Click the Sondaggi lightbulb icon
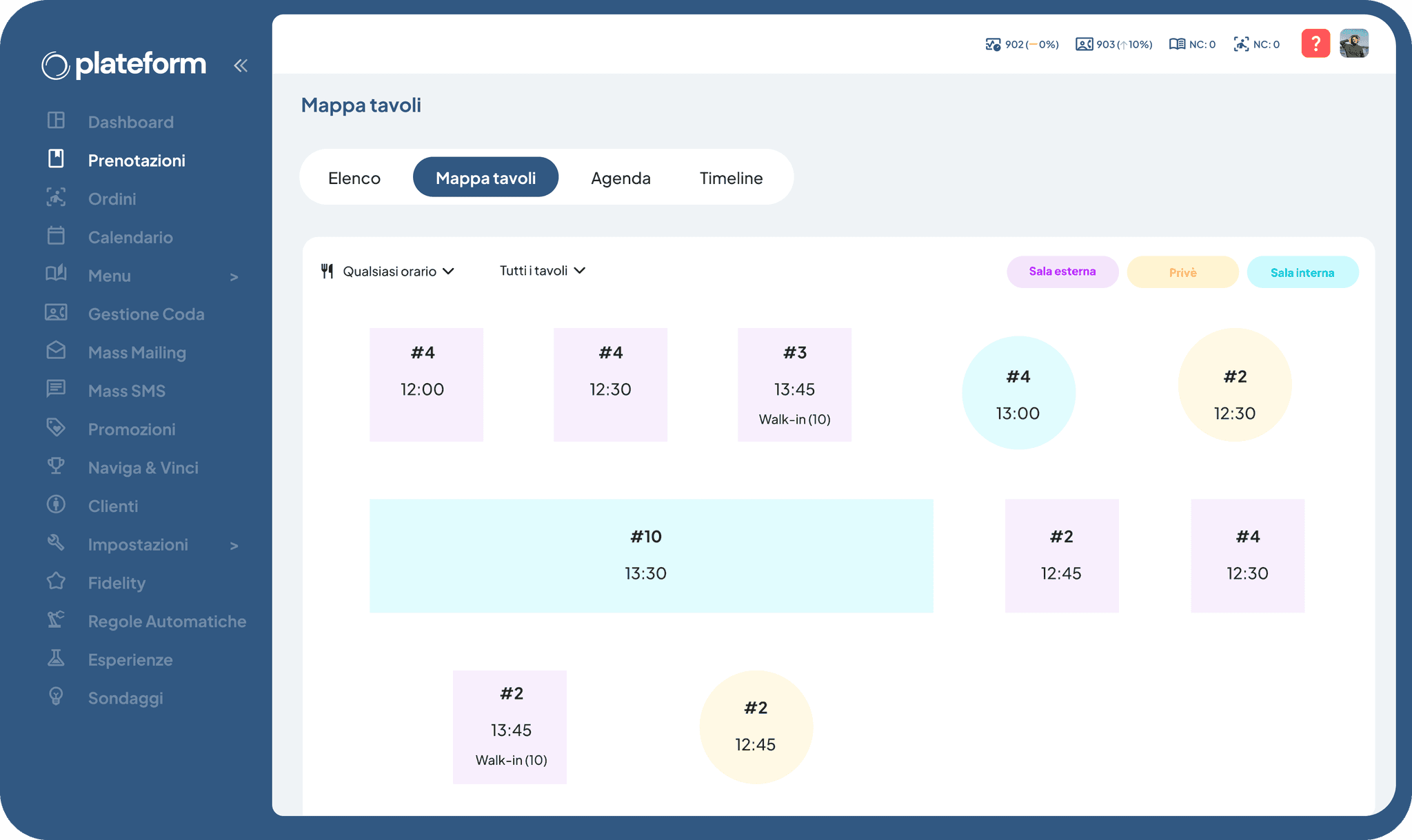This screenshot has height=840, width=1412. [x=56, y=696]
